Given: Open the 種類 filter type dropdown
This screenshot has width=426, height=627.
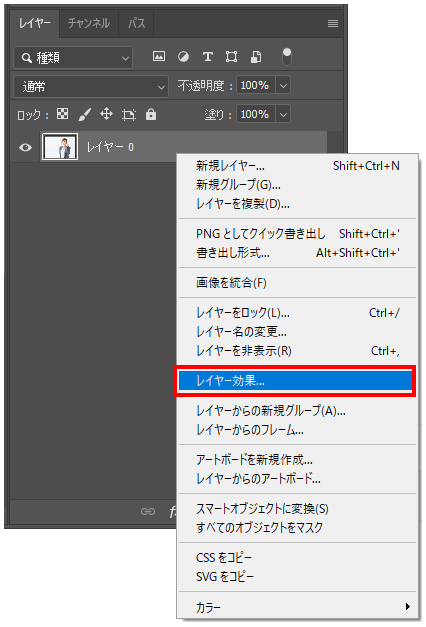Looking at the screenshot, I should click(73, 58).
